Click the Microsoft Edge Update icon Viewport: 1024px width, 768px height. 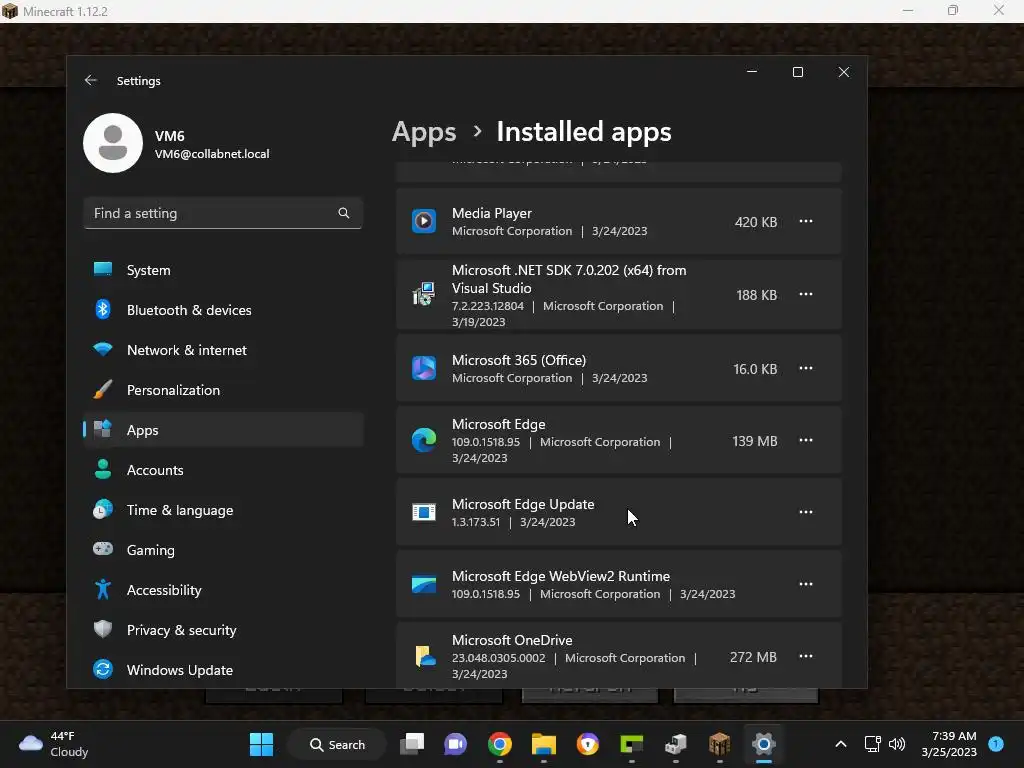[x=424, y=512]
